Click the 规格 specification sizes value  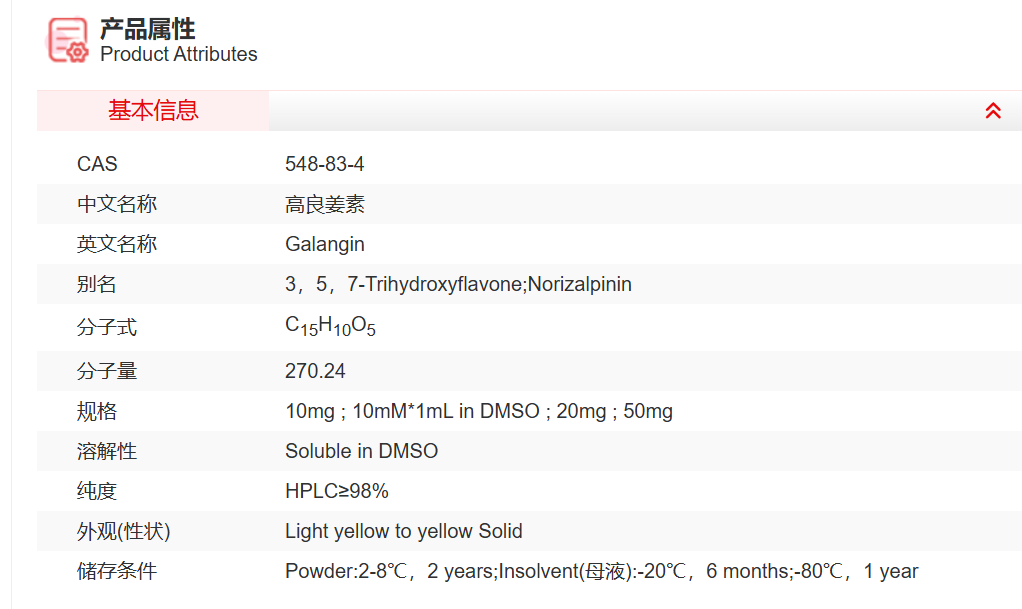478,411
